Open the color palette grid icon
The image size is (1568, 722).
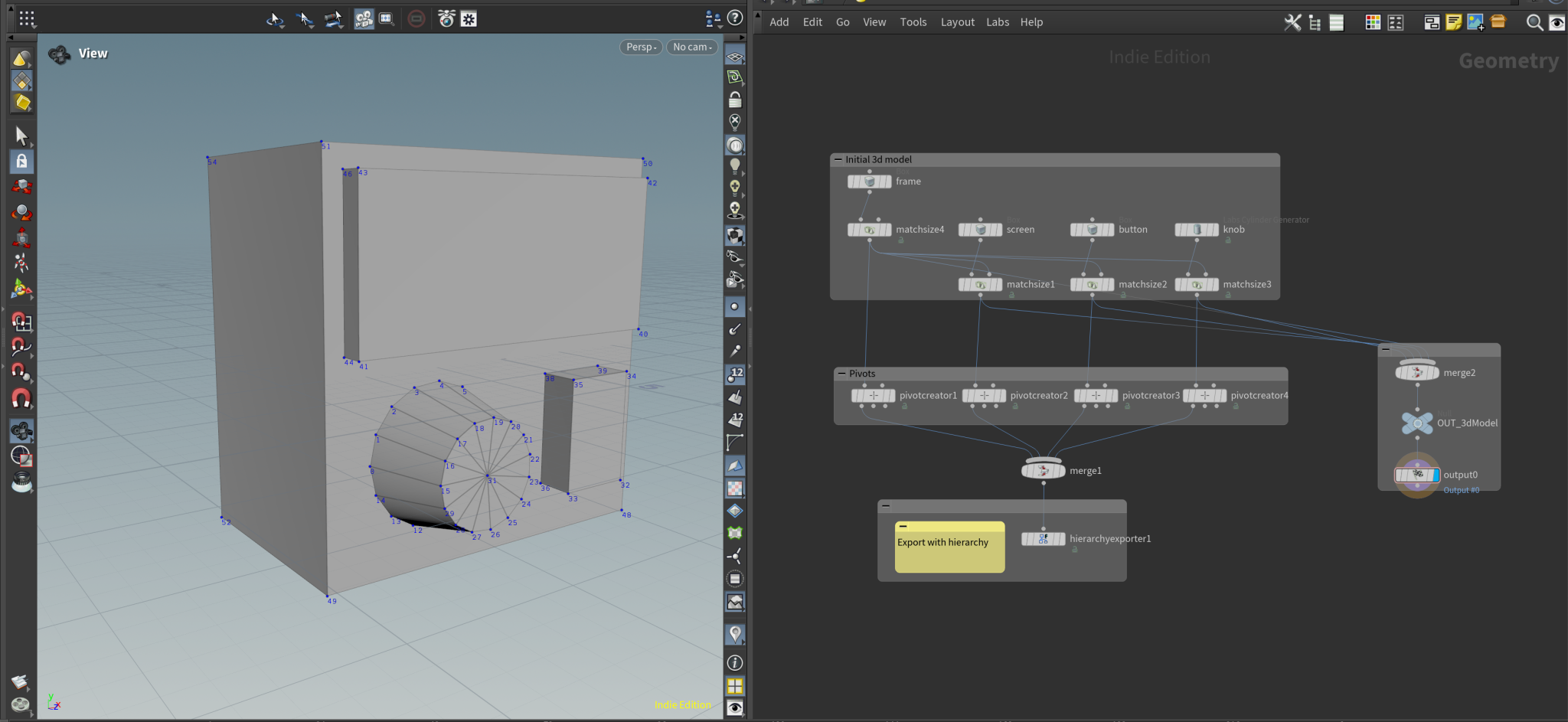pos(1373,22)
